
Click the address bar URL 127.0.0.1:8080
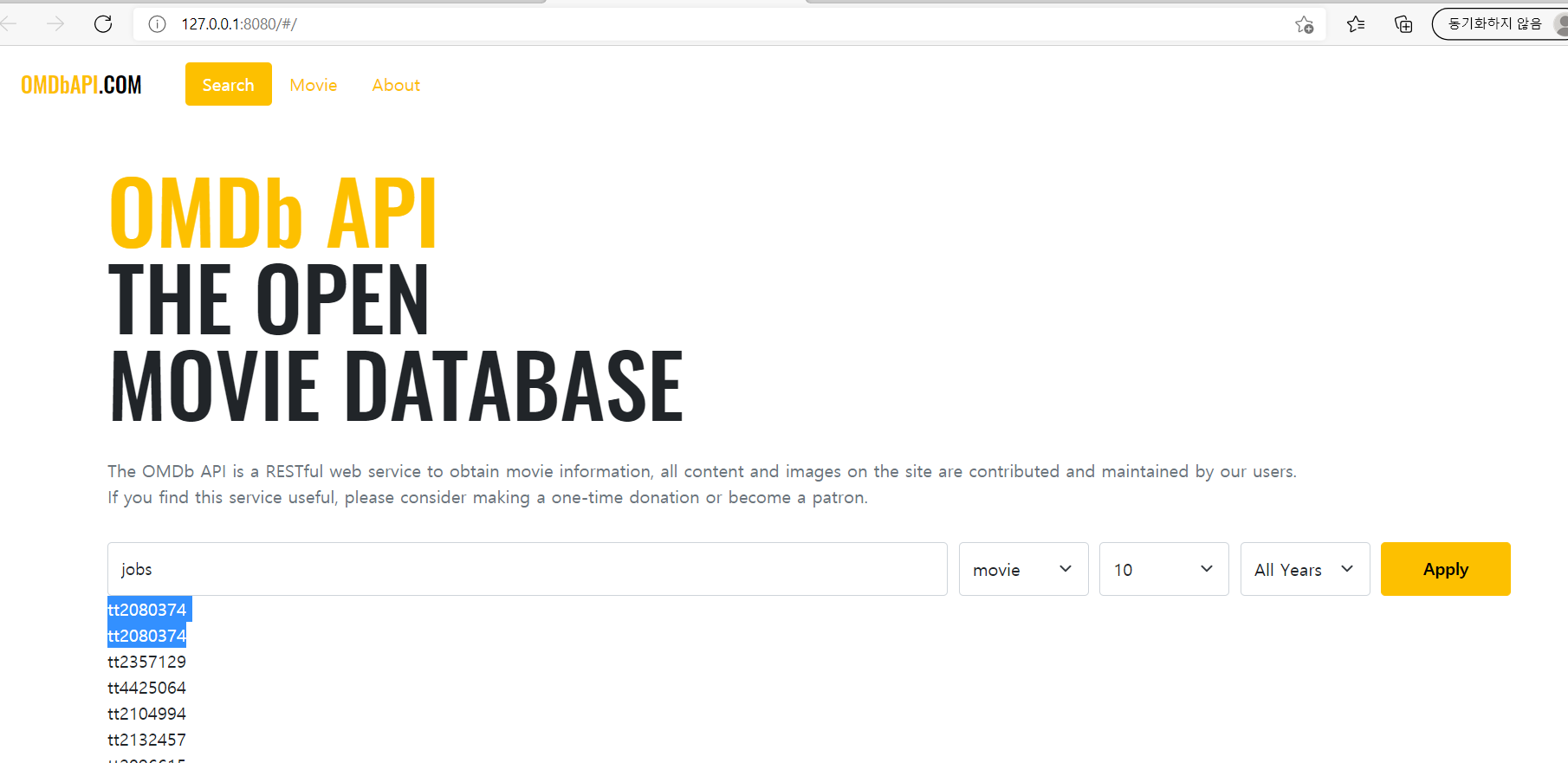pos(239,24)
